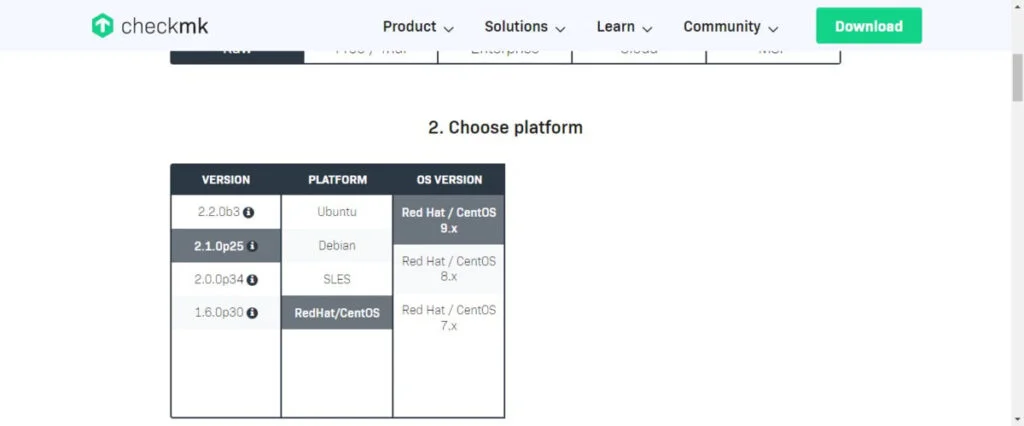The image size is (1024, 426).
Task: Open info icon for version 1.6.0p30
Action: [x=252, y=313]
